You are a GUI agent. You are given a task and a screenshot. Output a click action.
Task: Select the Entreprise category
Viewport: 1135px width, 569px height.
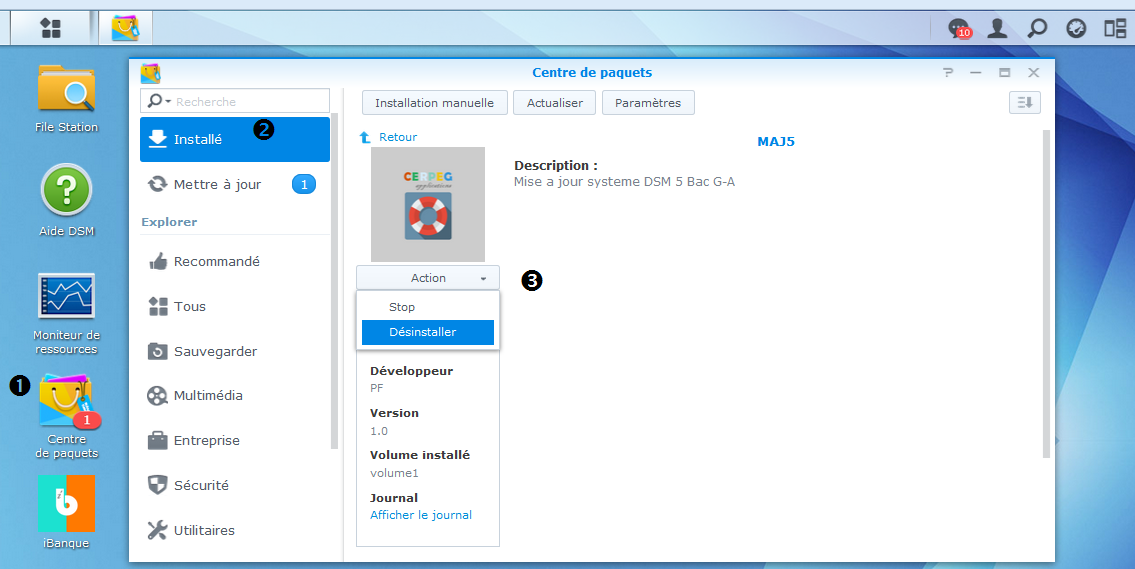click(x=235, y=440)
